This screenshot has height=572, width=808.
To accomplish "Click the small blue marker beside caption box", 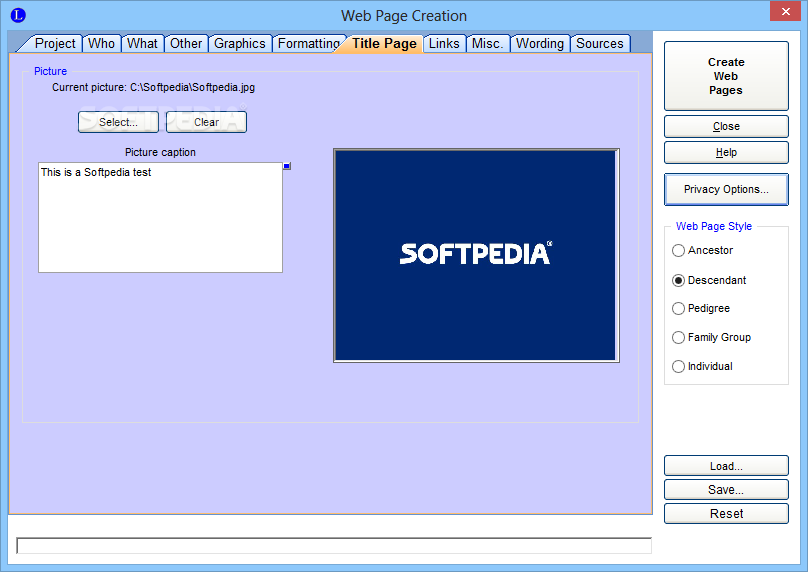I will pyautogui.click(x=287, y=166).
